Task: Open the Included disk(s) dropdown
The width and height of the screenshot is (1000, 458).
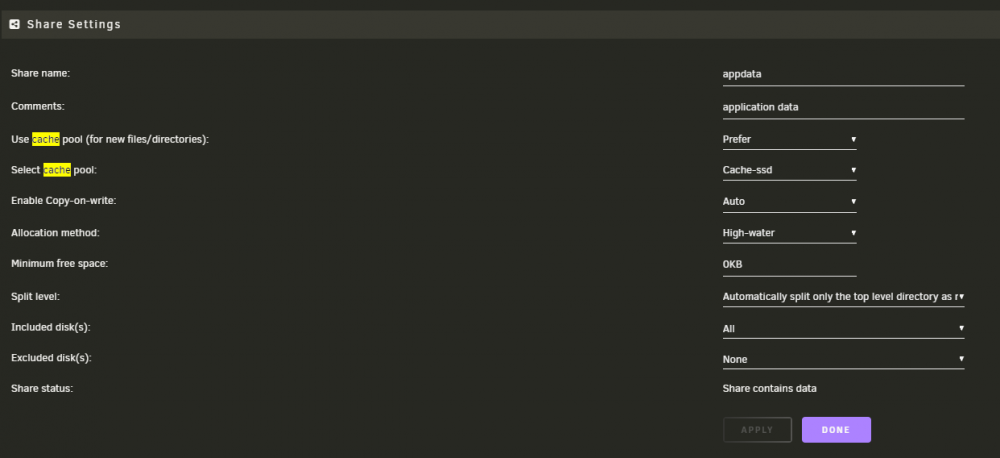Action: click(x=843, y=329)
